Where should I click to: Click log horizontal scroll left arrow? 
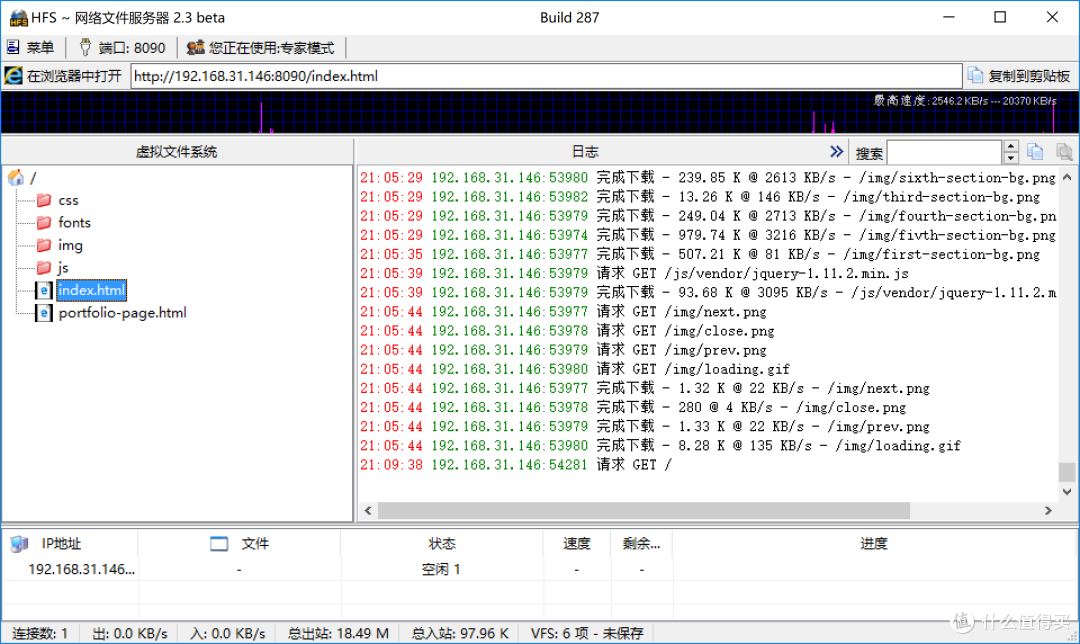tap(368, 510)
